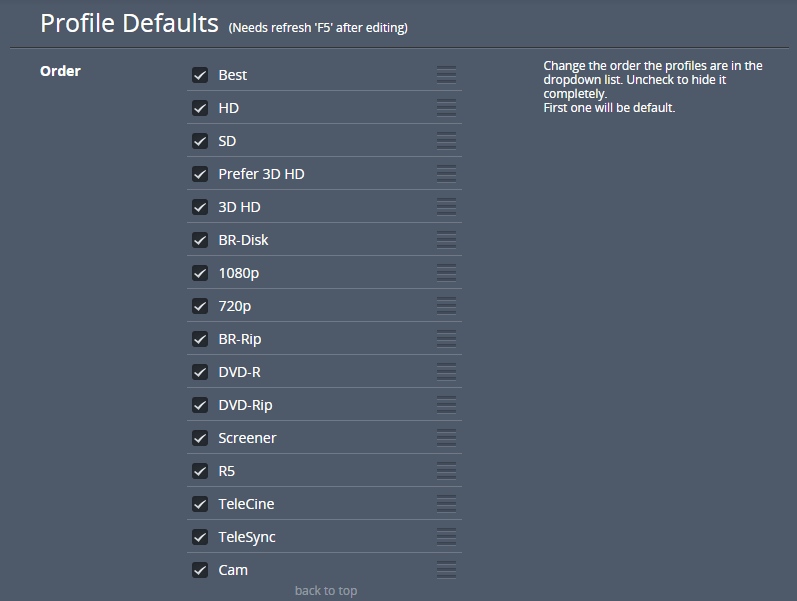The image size is (797, 601).
Task: Click the Cam profile label
Action: [233, 570]
